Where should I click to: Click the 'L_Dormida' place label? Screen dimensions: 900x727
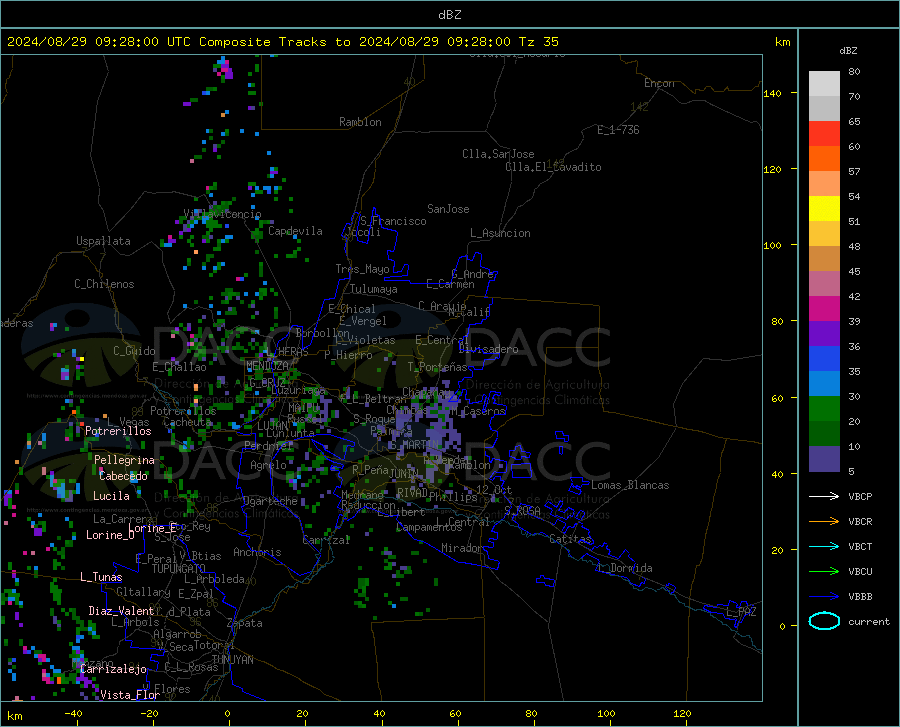pos(624,568)
